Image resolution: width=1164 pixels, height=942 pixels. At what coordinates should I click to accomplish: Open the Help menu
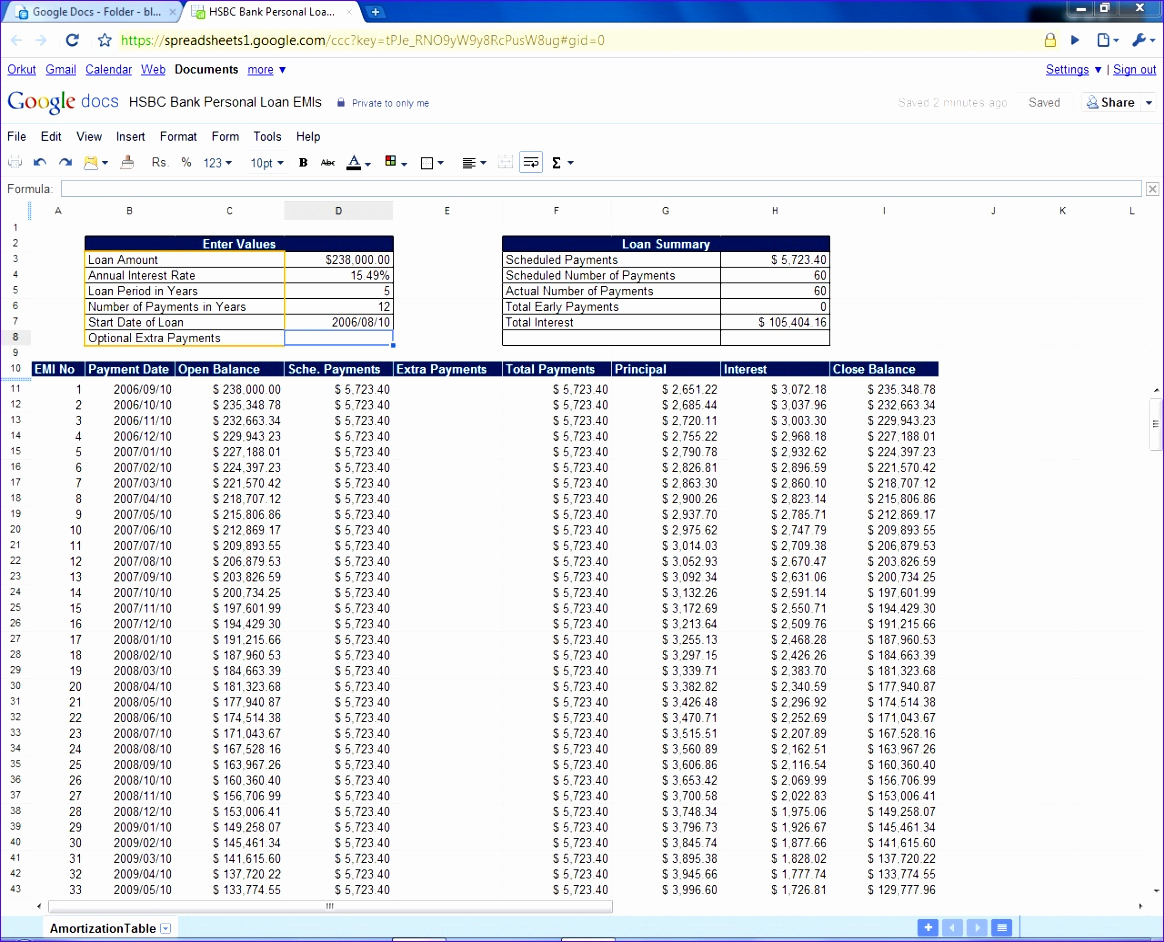pos(308,137)
